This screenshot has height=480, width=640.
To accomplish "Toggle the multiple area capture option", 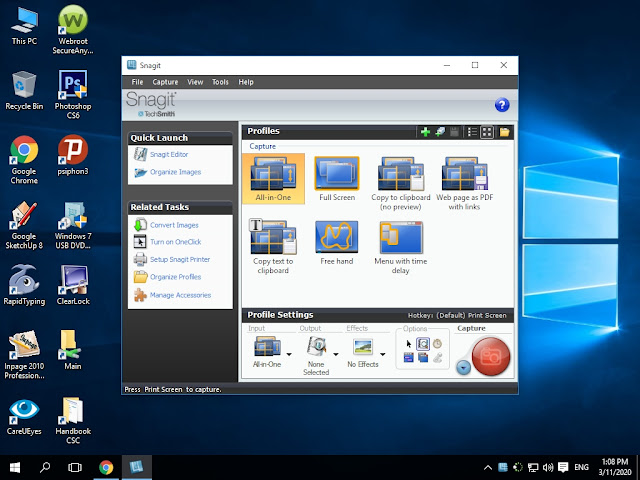I will point(423,358).
